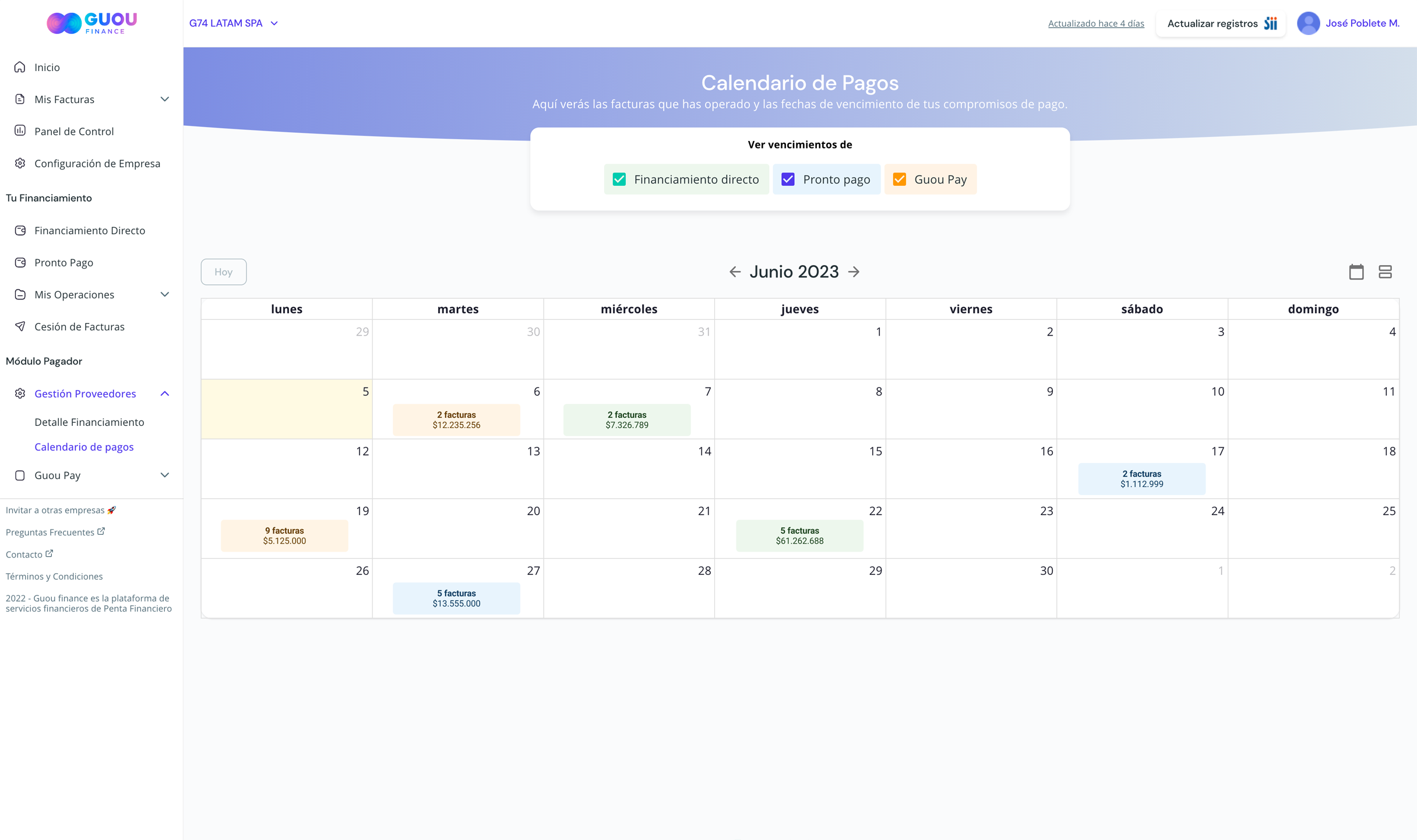Viewport: 1417px width, 840px height.
Task: Switch to list view icon
Action: coord(1386,272)
